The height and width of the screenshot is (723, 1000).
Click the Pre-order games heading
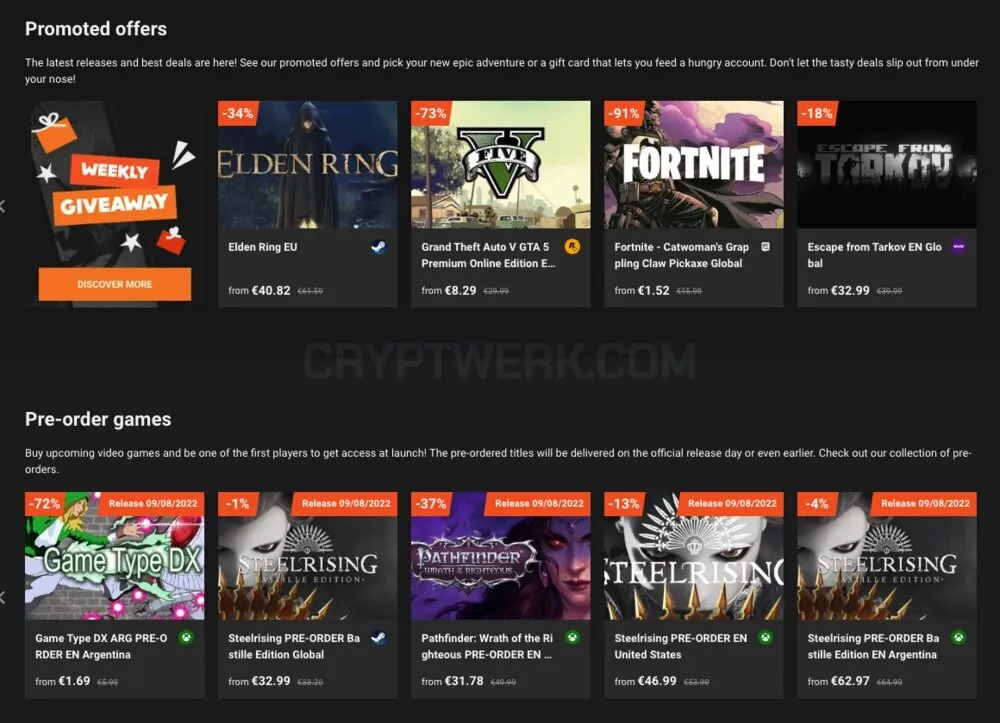[98, 420]
